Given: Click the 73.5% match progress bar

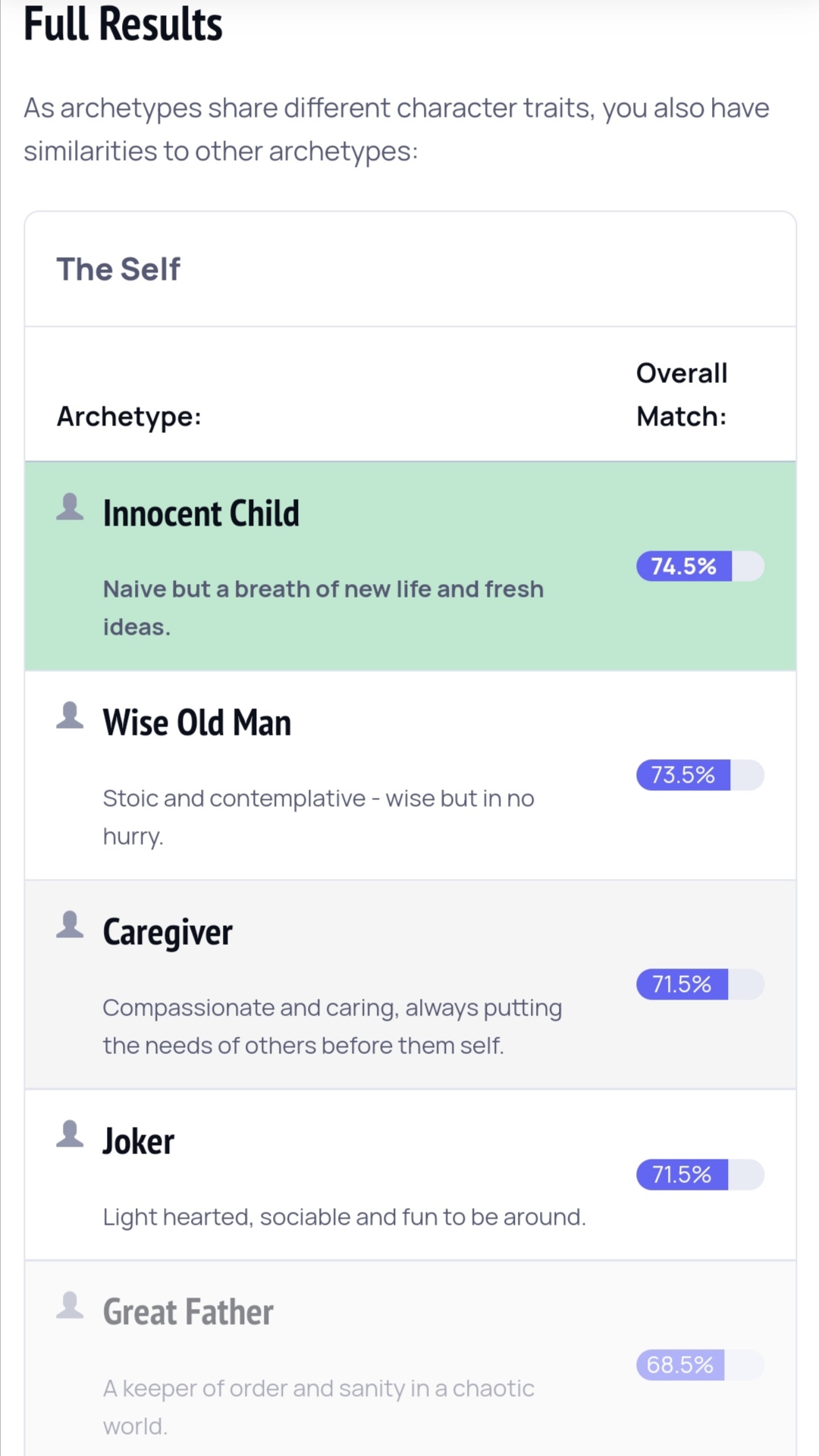Looking at the screenshot, I should pos(700,775).
